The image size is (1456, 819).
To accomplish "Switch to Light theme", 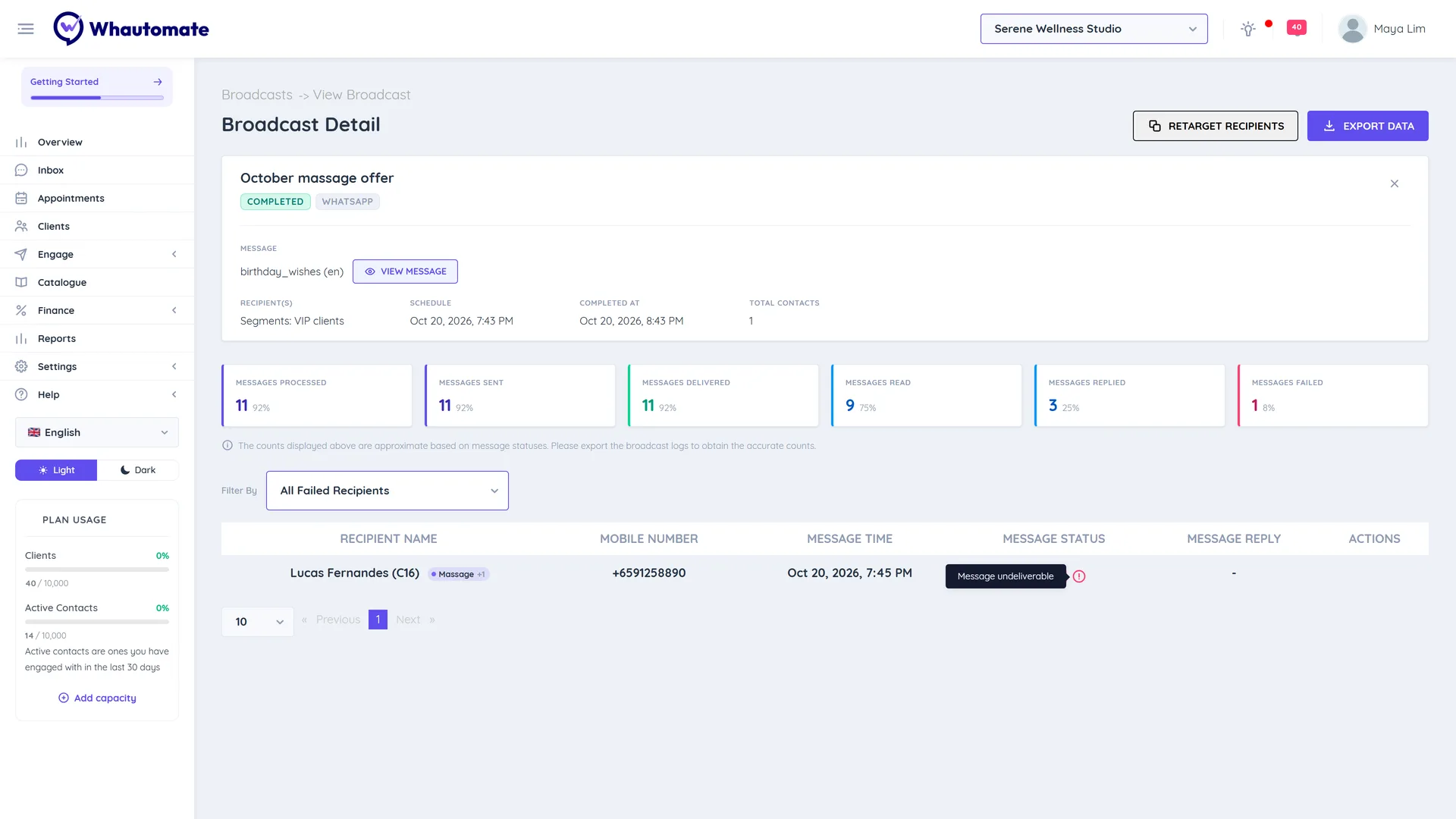I will pos(56,470).
